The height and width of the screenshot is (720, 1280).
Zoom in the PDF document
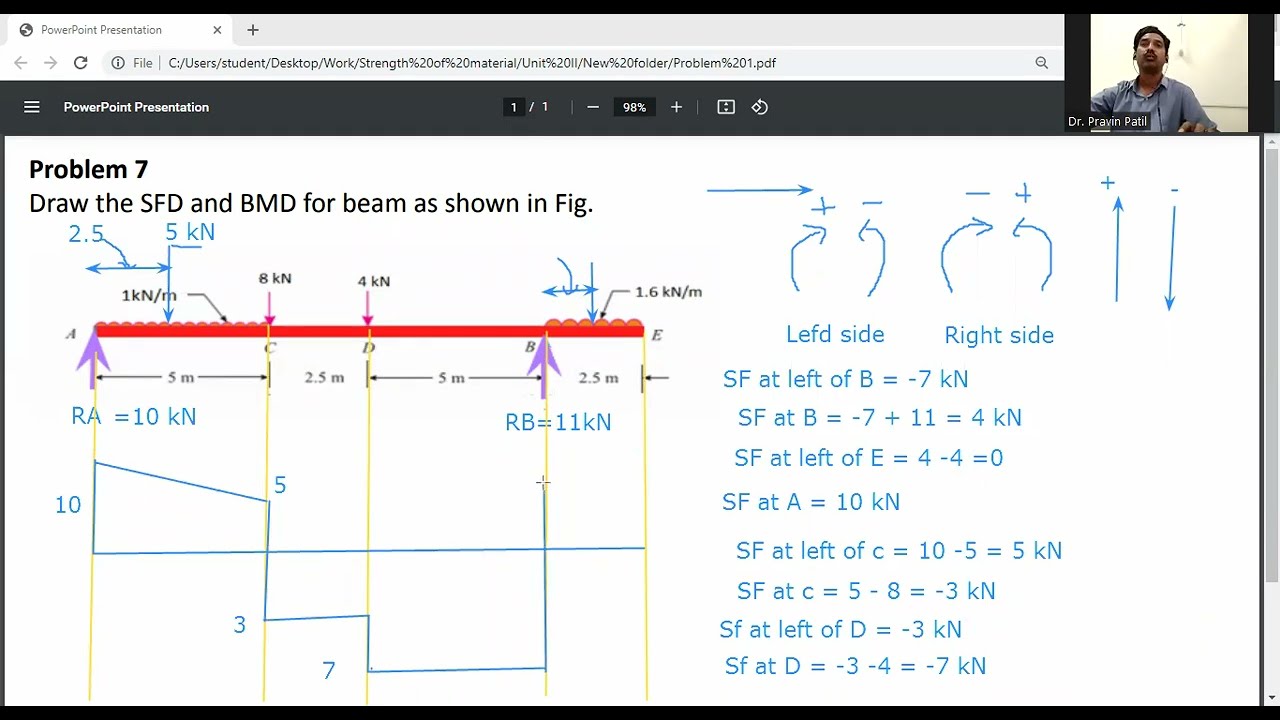tap(676, 107)
